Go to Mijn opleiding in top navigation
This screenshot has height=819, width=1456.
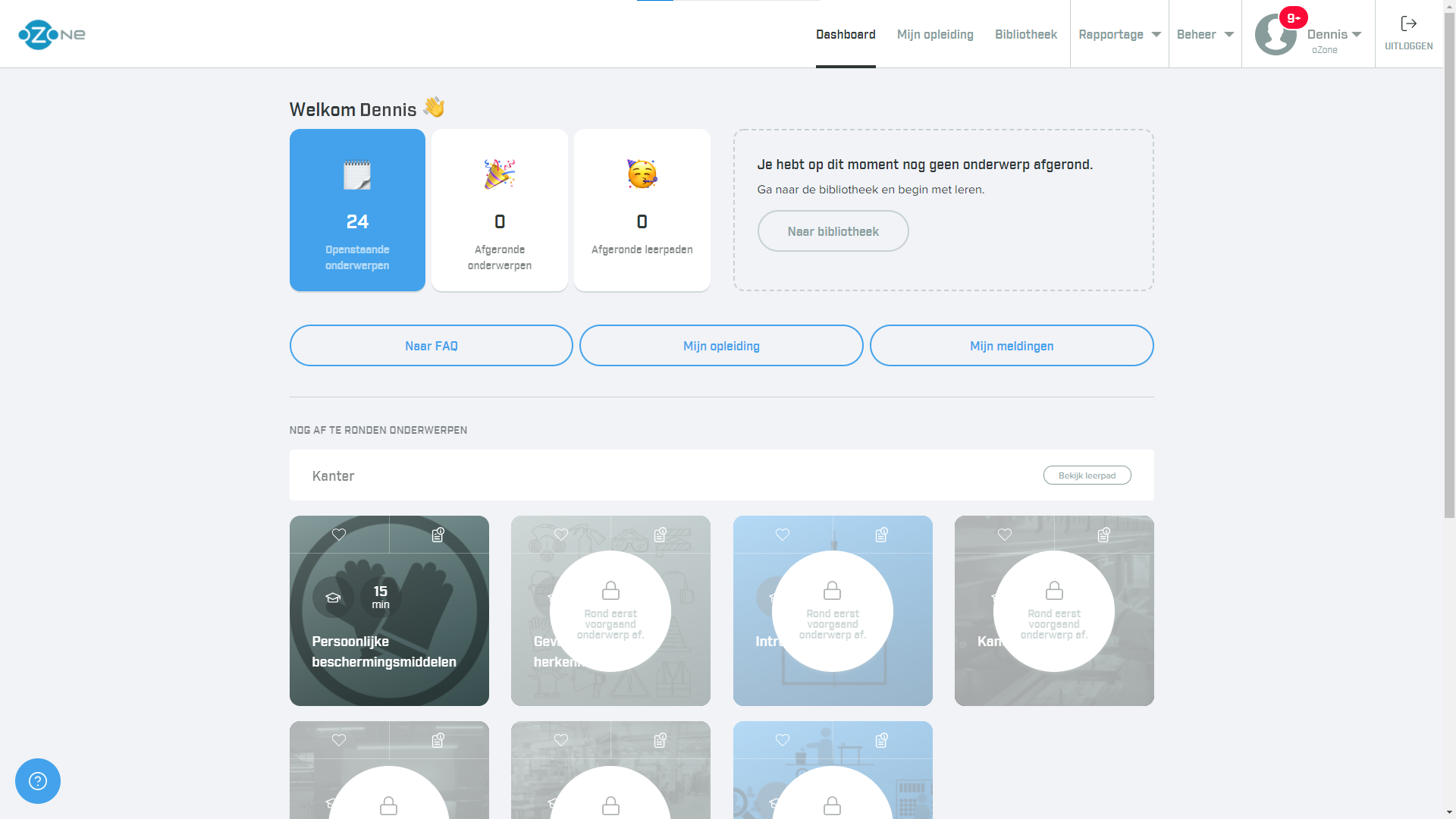[x=935, y=34]
